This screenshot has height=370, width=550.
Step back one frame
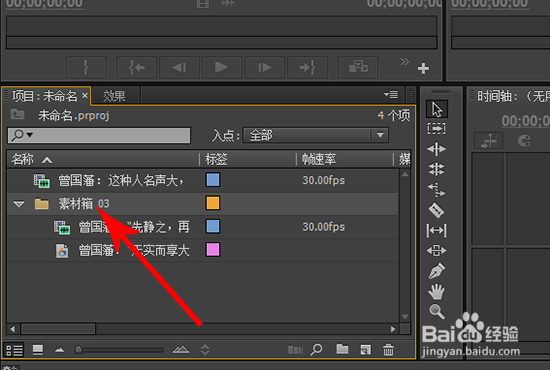coord(179,67)
